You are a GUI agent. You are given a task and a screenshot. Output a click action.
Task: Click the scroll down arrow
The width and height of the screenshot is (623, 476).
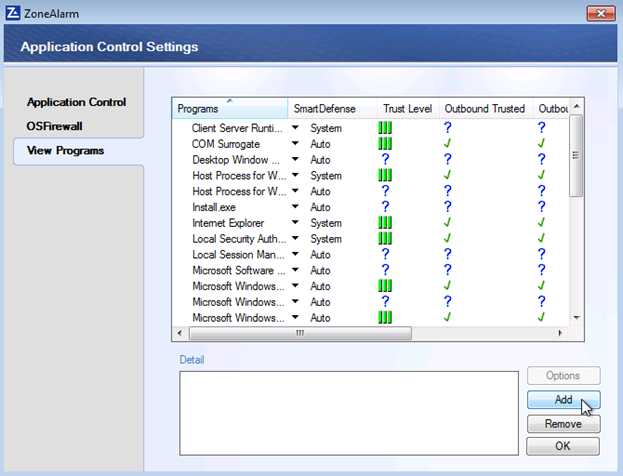(577, 317)
